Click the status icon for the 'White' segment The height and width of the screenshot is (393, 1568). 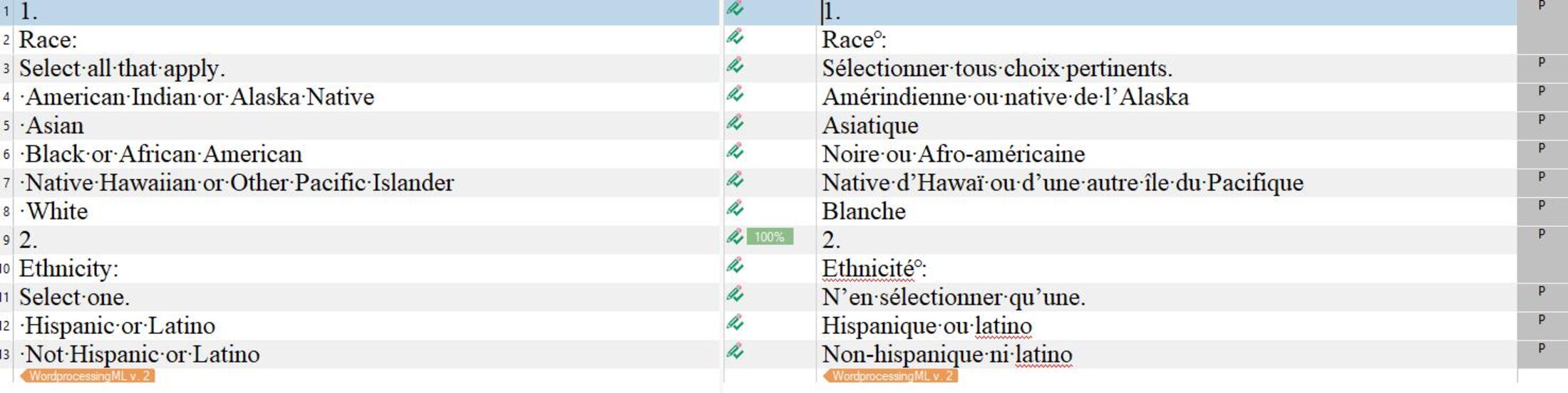click(x=735, y=209)
